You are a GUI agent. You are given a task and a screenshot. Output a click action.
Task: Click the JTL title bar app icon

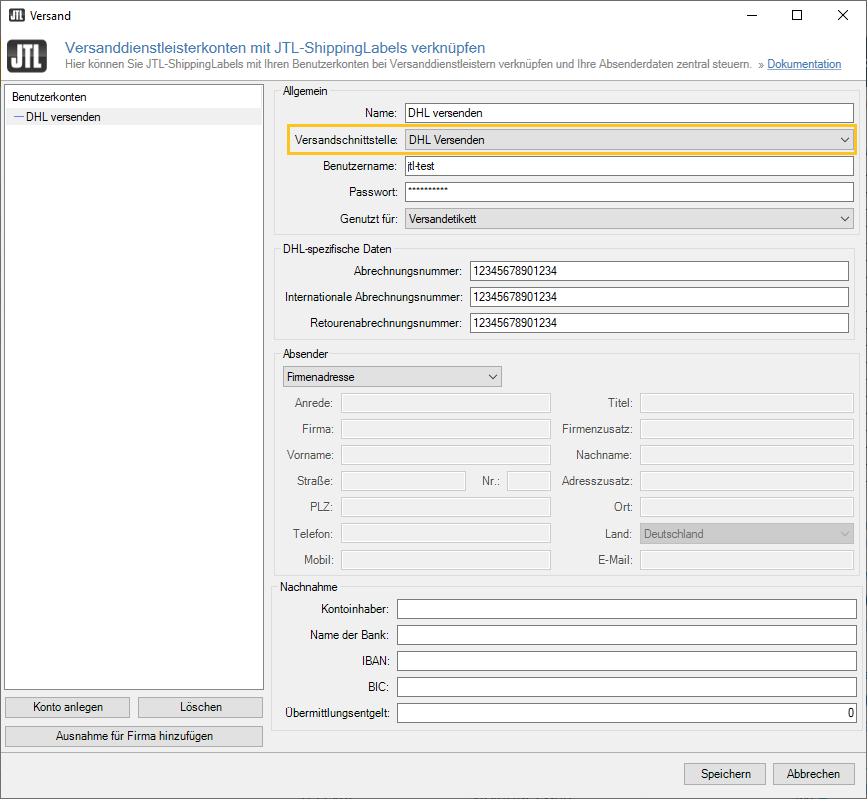tap(17, 15)
